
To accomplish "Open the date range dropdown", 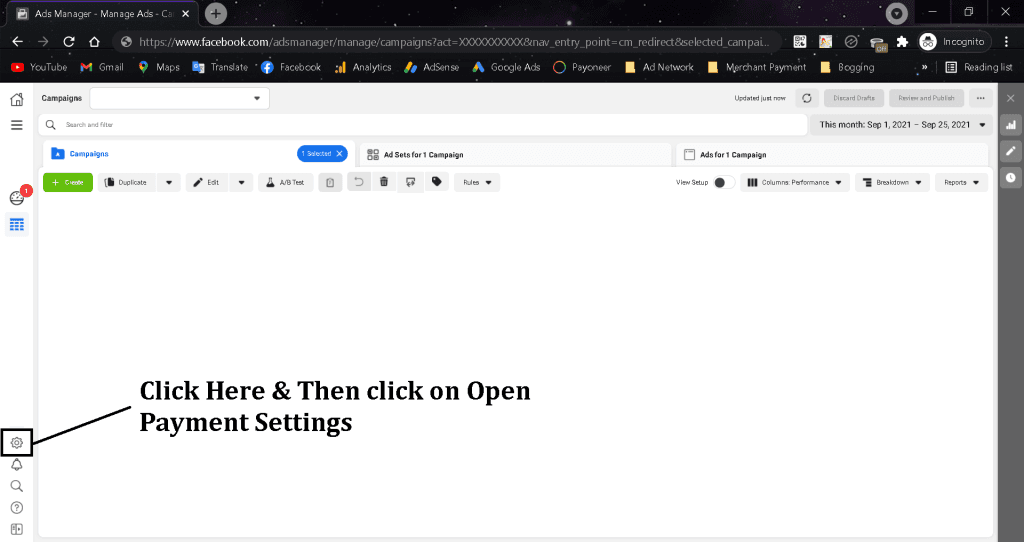I will coord(901,125).
